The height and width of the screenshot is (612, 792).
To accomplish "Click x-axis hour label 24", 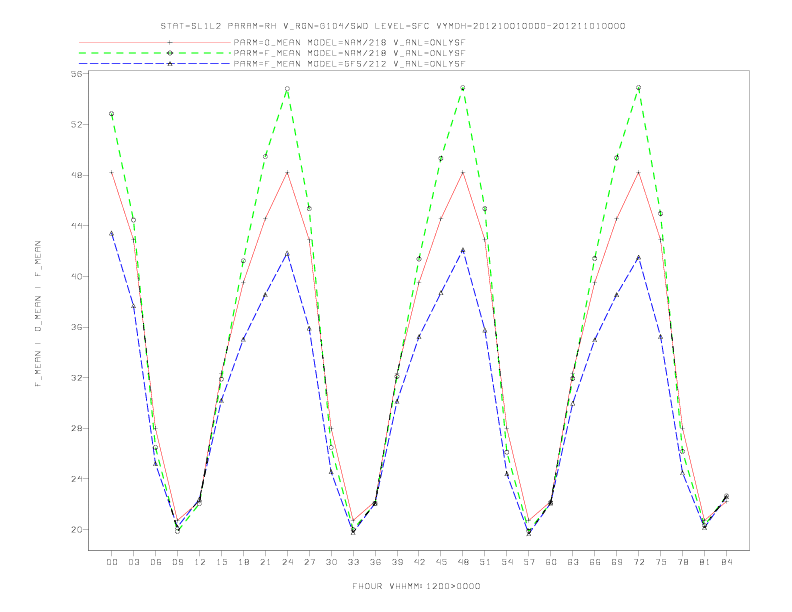I will click(287, 562).
